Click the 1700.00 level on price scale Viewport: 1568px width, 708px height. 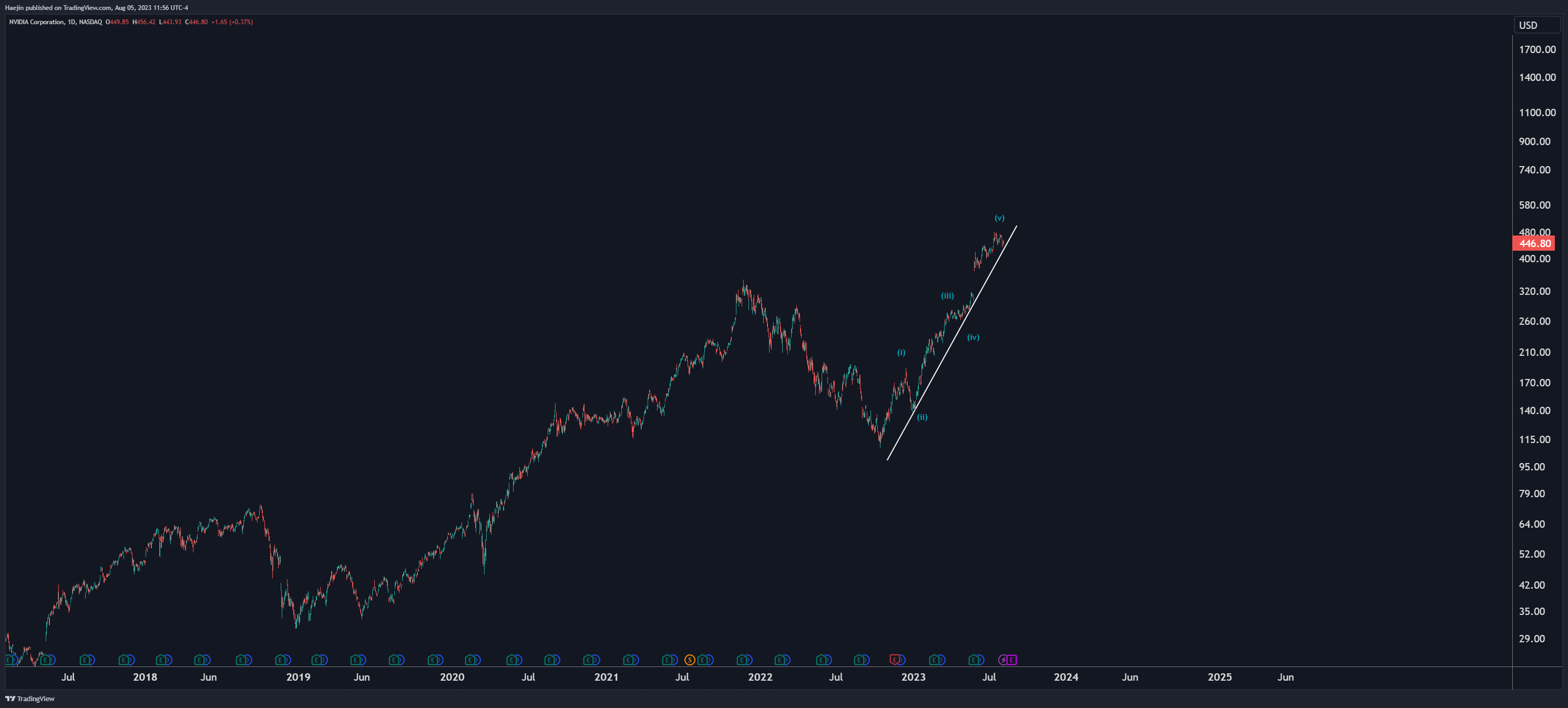pyautogui.click(x=1537, y=49)
